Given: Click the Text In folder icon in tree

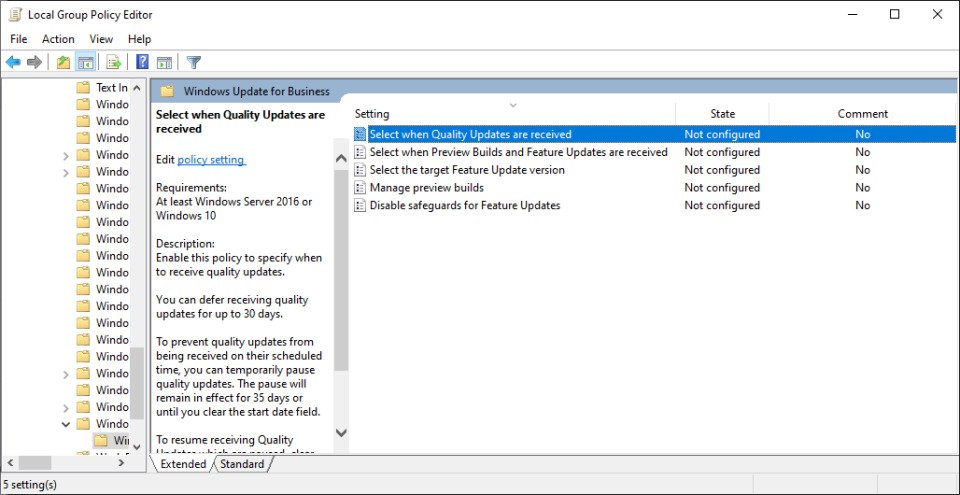Looking at the screenshot, I should [x=83, y=88].
